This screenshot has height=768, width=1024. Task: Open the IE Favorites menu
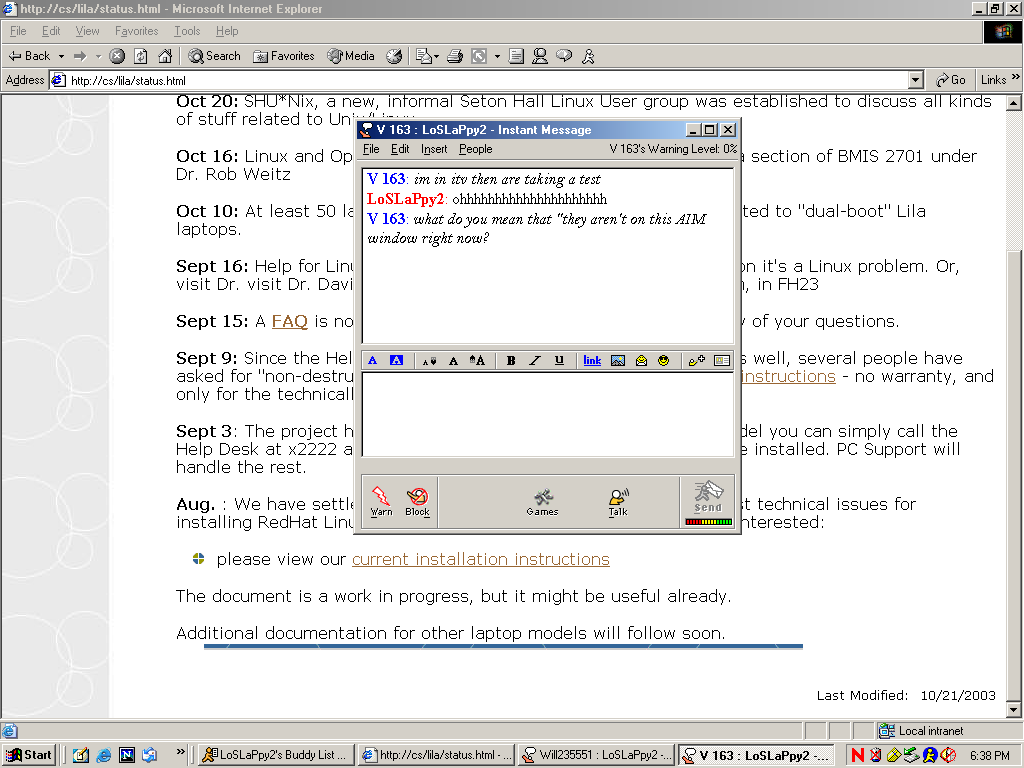(136, 31)
